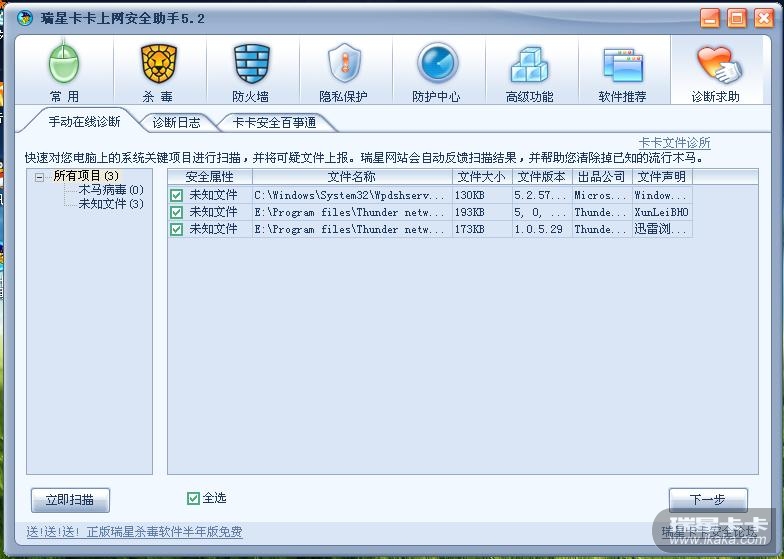
Task: Sort by the 文件声明 column header
Action: pyautogui.click(x=662, y=176)
